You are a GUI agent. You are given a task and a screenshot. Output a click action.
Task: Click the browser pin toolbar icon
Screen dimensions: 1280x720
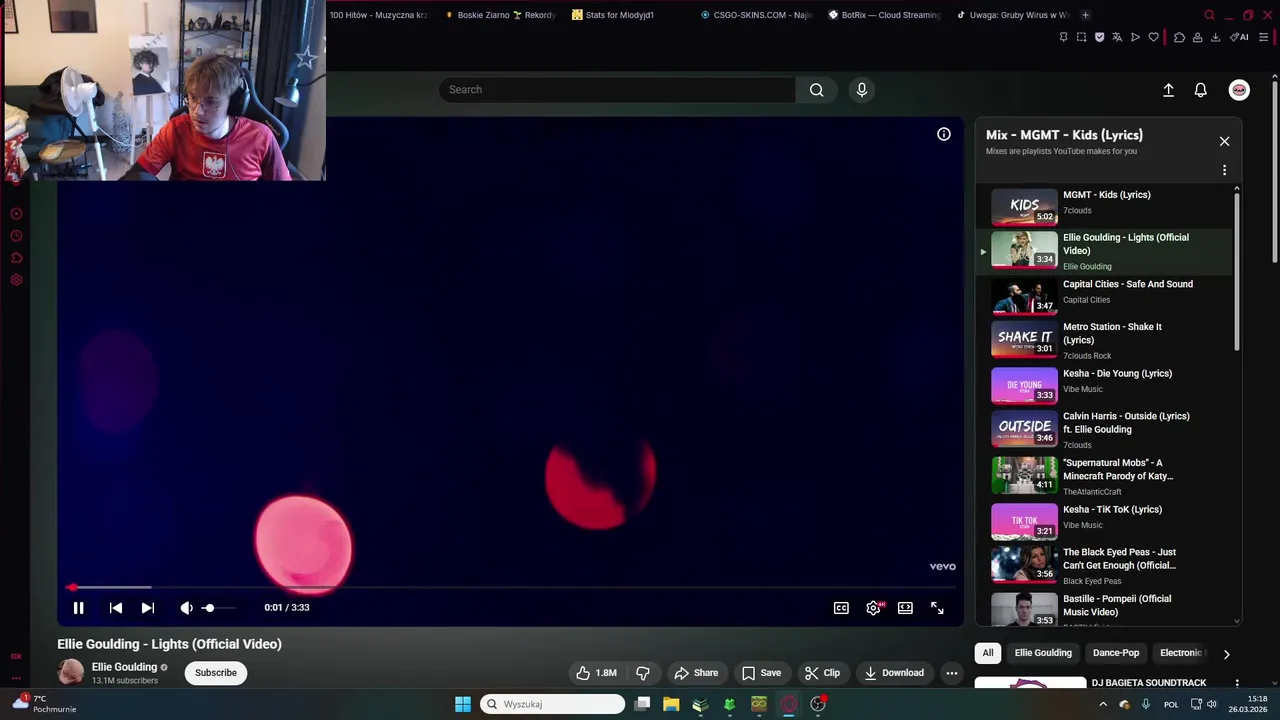(x=1063, y=37)
